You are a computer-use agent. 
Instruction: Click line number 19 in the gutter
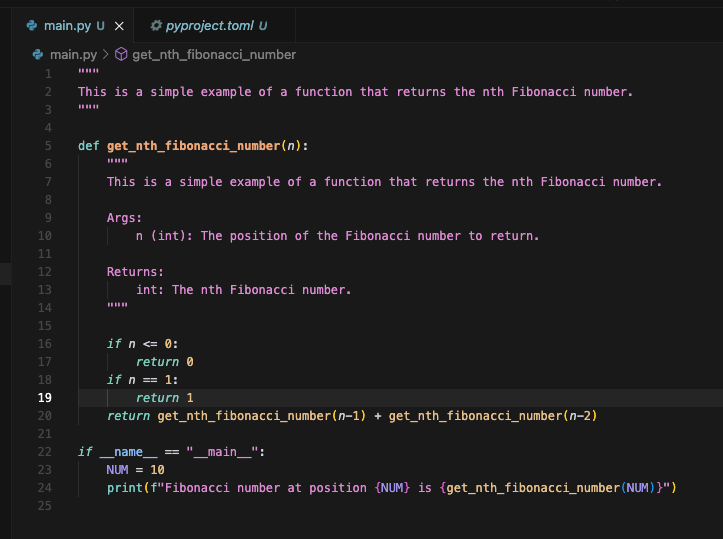(44, 398)
